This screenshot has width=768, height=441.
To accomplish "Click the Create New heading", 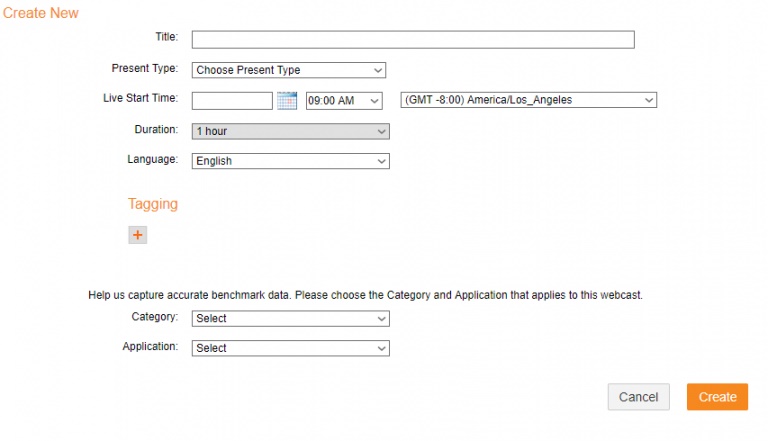I will tap(41, 13).
